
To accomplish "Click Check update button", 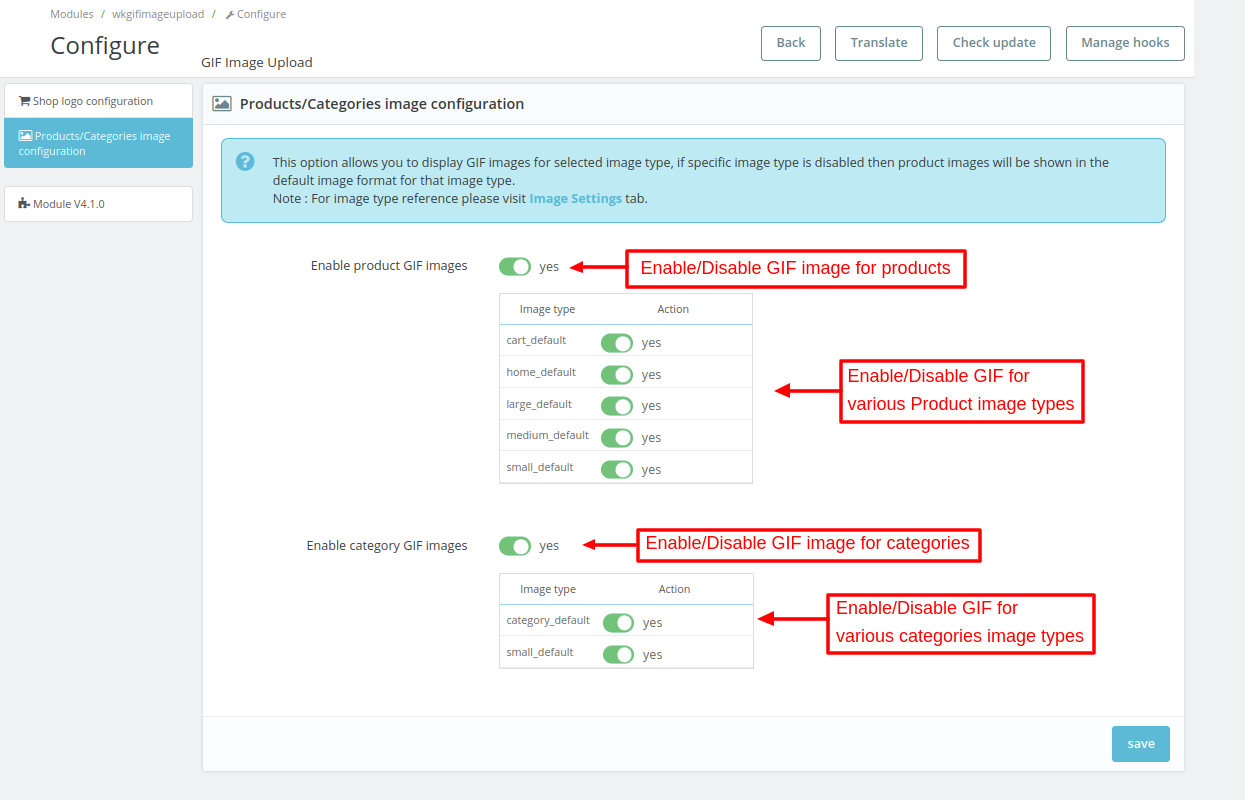I will click(x=994, y=43).
